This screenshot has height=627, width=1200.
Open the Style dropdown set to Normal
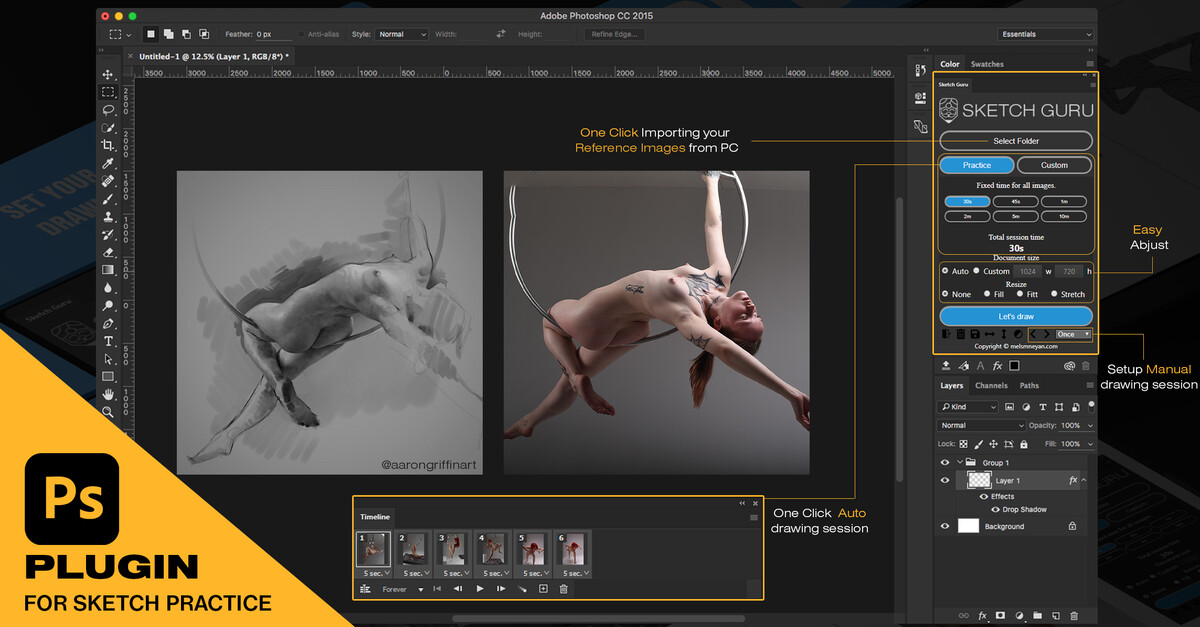[x=402, y=34]
